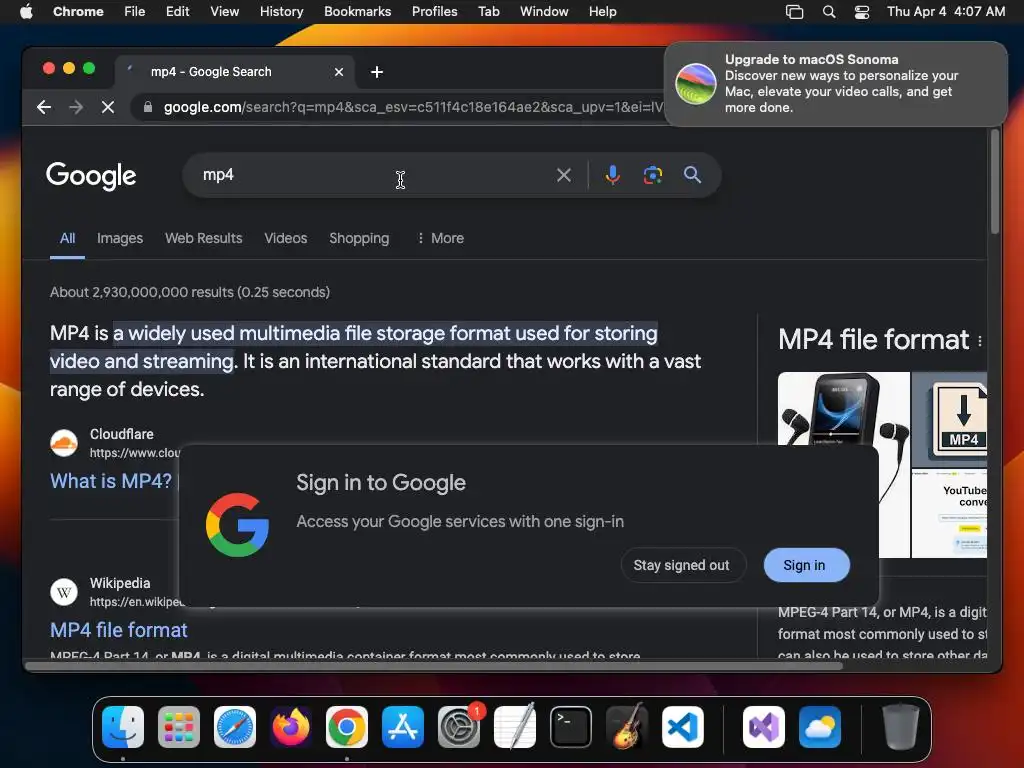Click the Cloudflare favicon in the result

(64, 443)
